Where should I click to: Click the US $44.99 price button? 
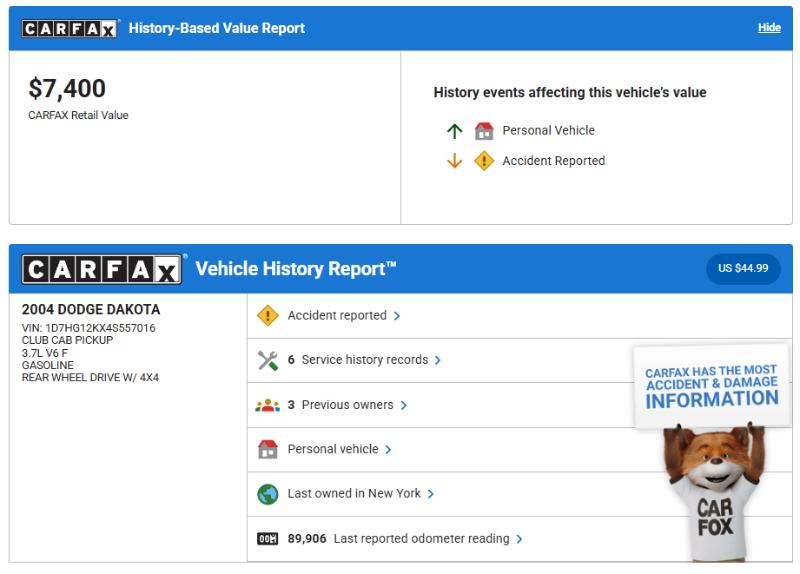(743, 268)
